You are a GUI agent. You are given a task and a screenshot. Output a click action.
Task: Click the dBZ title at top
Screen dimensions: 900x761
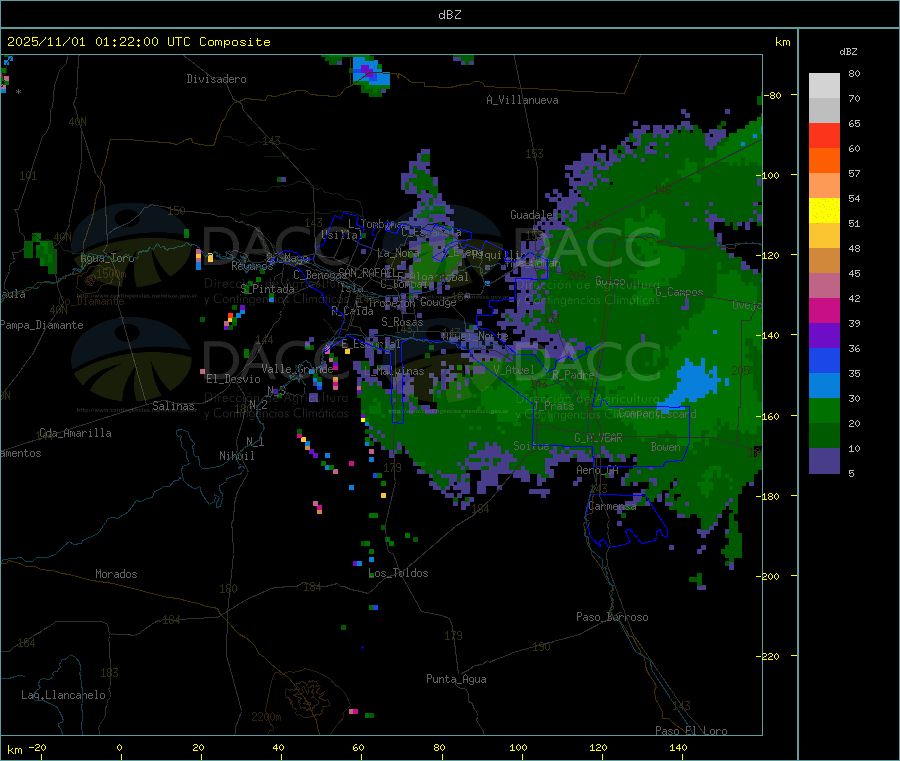point(449,15)
